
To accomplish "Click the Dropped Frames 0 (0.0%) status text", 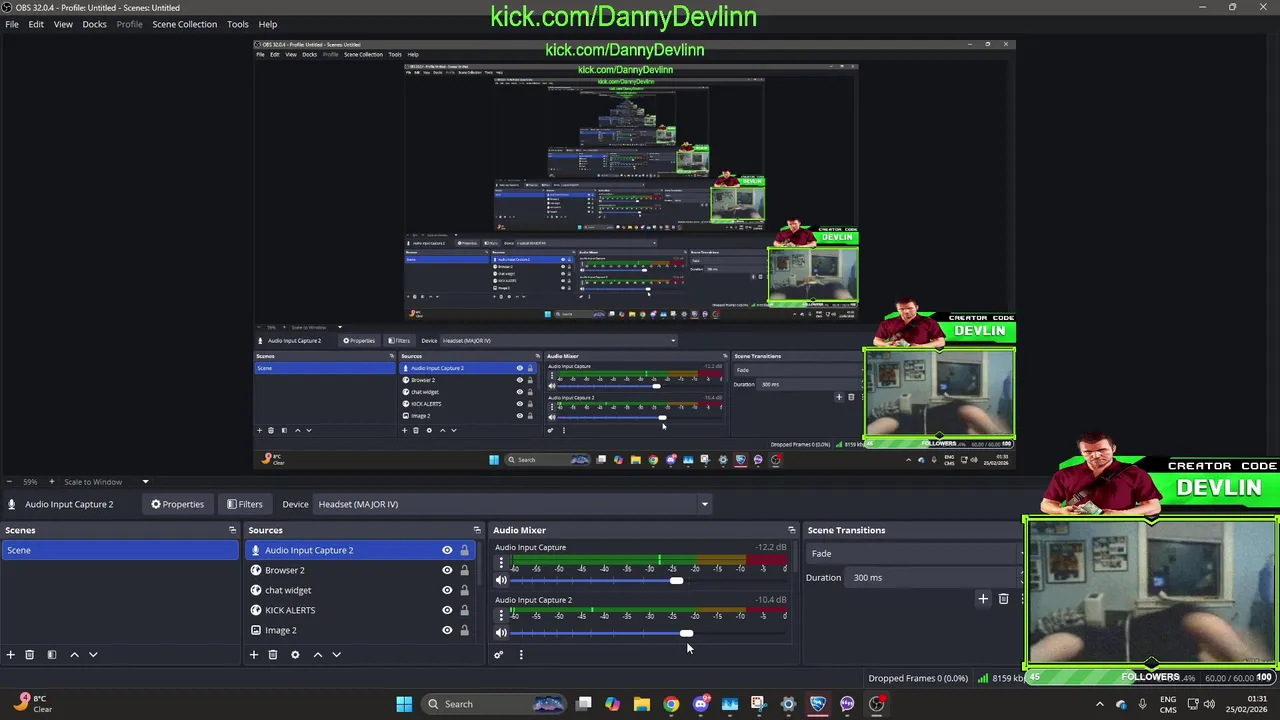I will [918, 678].
